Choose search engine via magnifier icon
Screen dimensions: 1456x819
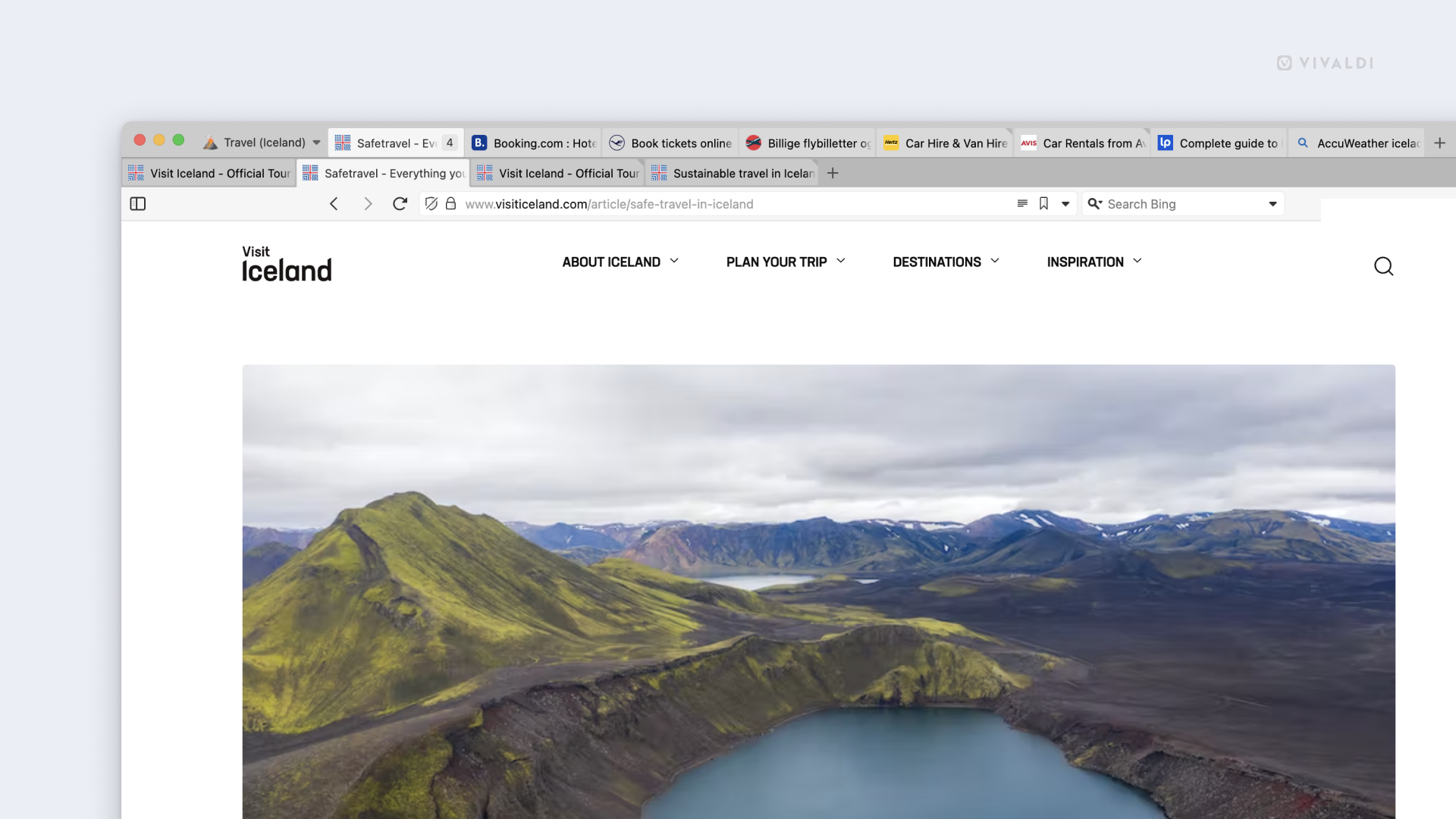click(x=1094, y=204)
